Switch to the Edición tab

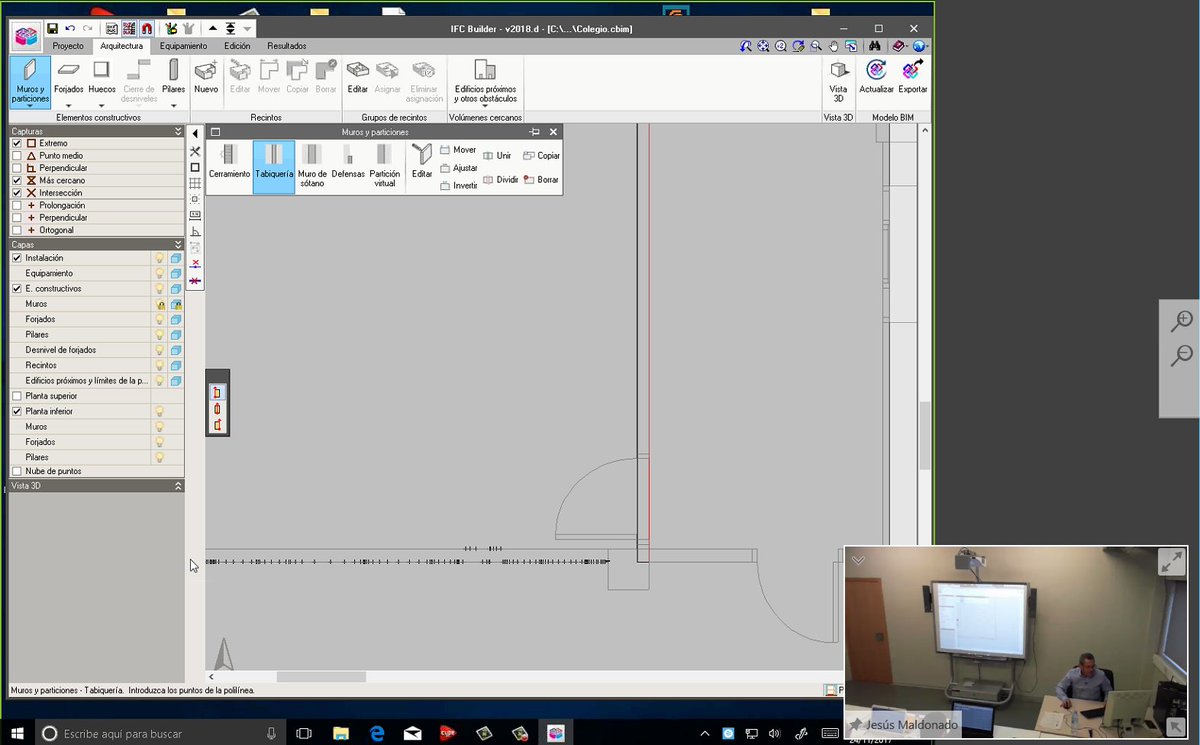tap(237, 46)
